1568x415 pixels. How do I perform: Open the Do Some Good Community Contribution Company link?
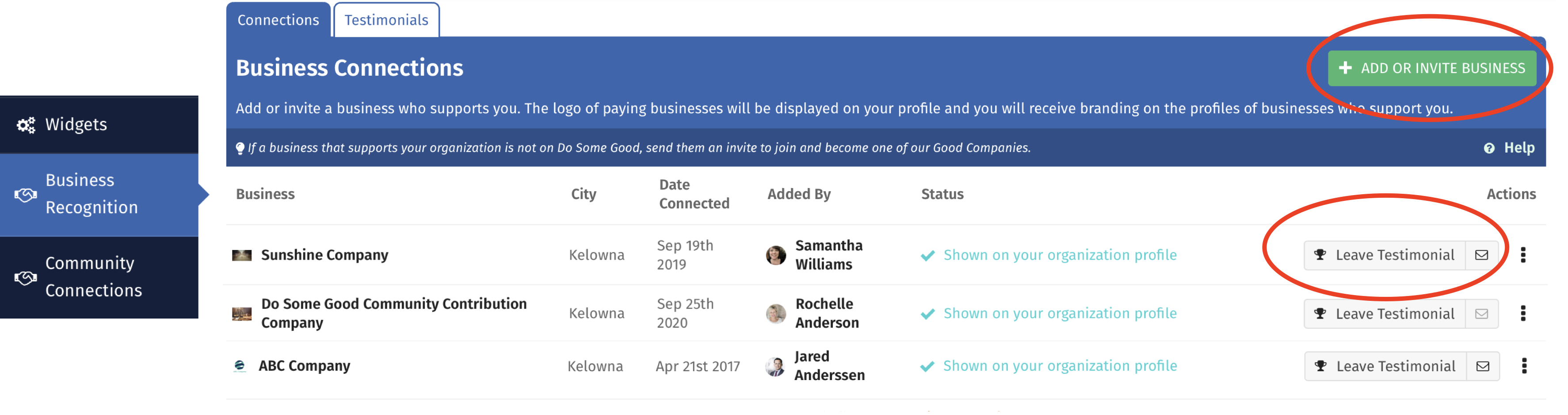394,313
